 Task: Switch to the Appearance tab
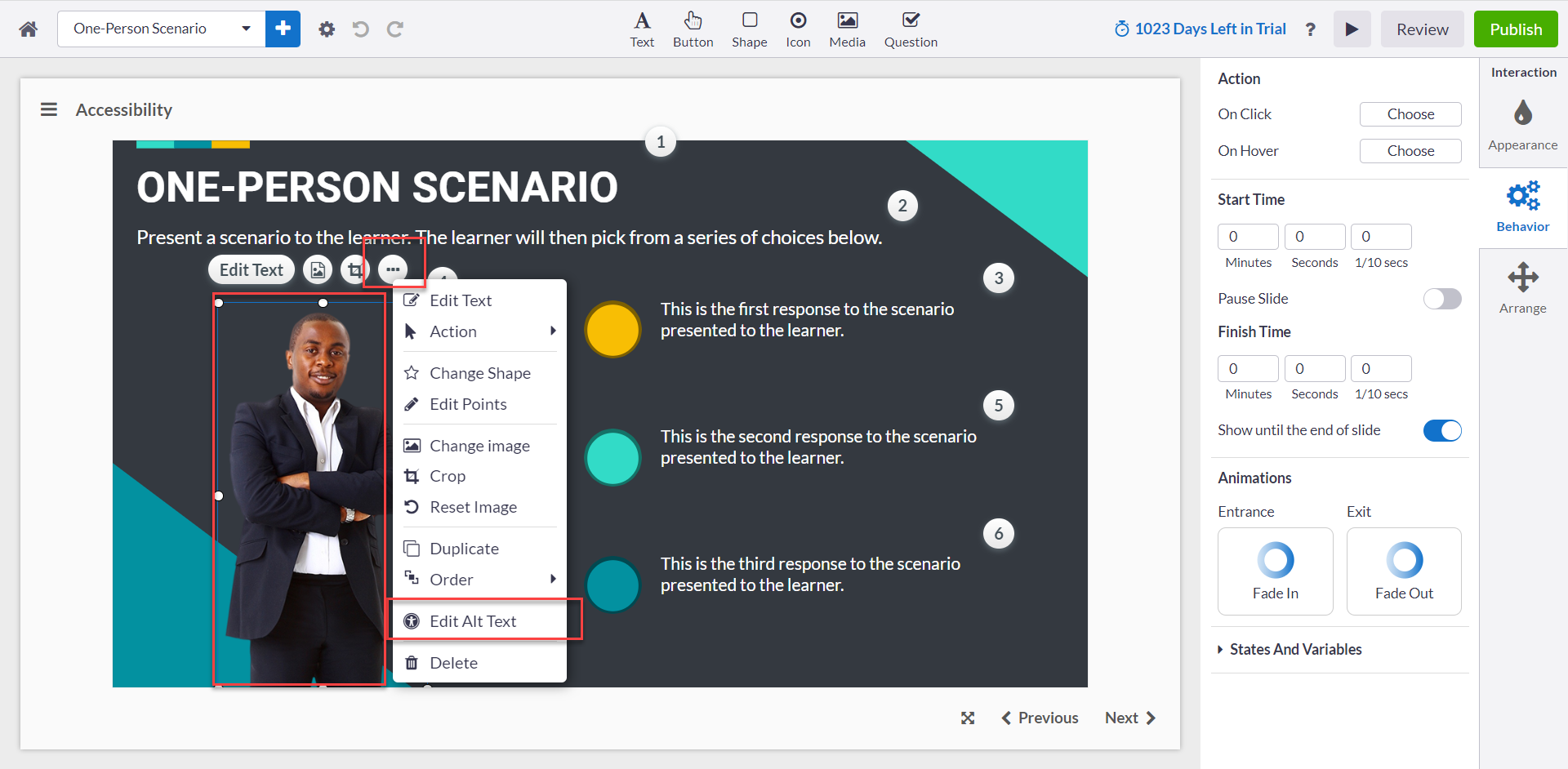1522,125
